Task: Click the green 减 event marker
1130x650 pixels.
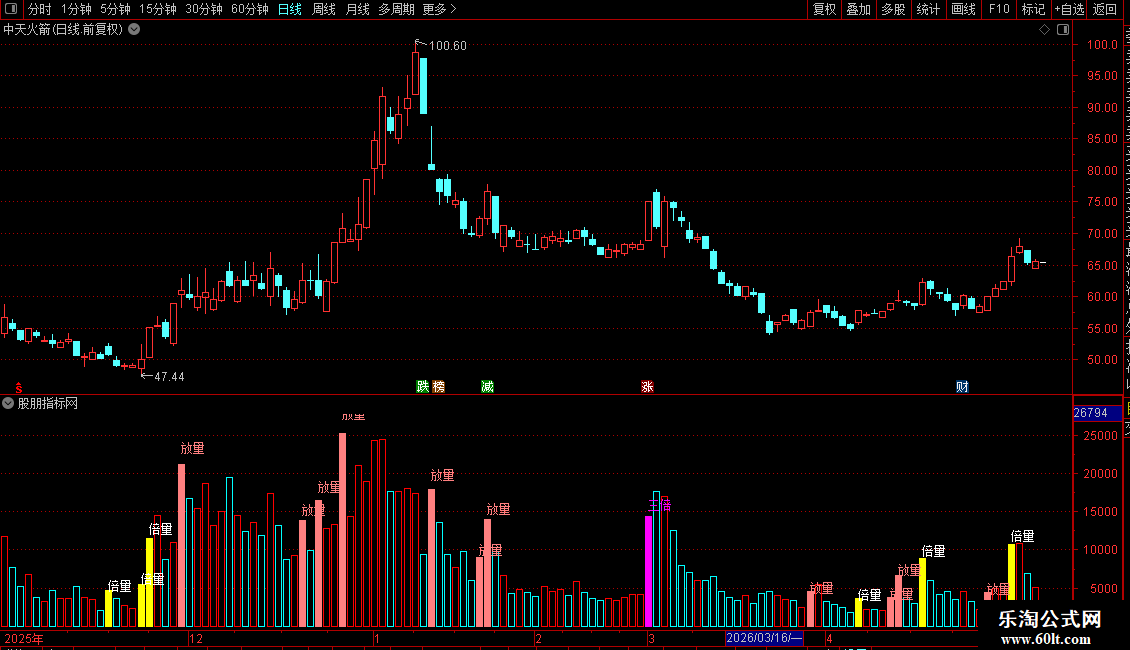Action: pyautogui.click(x=488, y=387)
